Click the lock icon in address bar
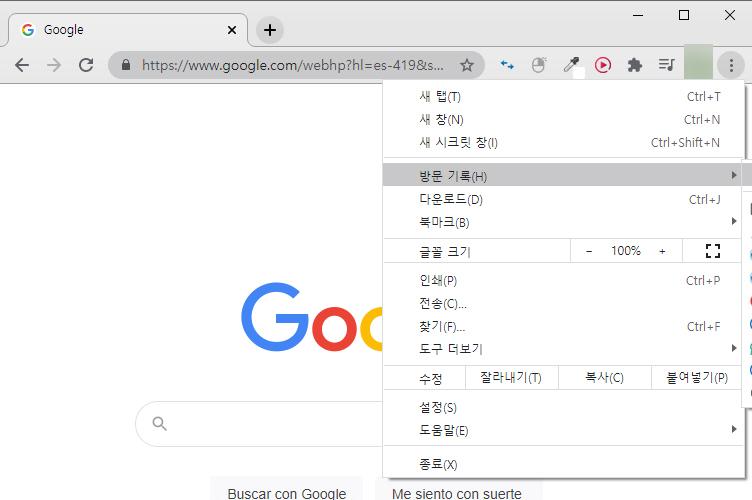This screenshot has height=500, width=752. pyautogui.click(x=126, y=65)
